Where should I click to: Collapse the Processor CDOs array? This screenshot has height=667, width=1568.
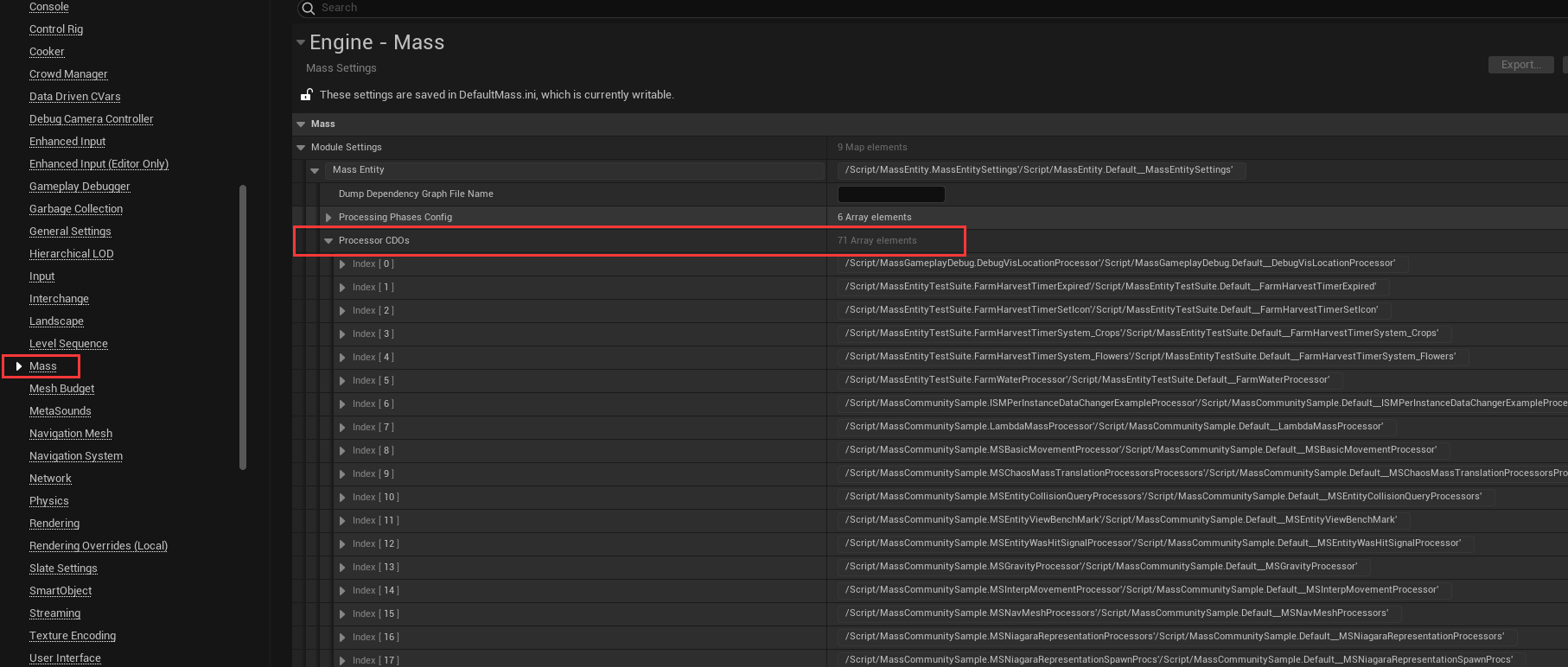point(328,241)
